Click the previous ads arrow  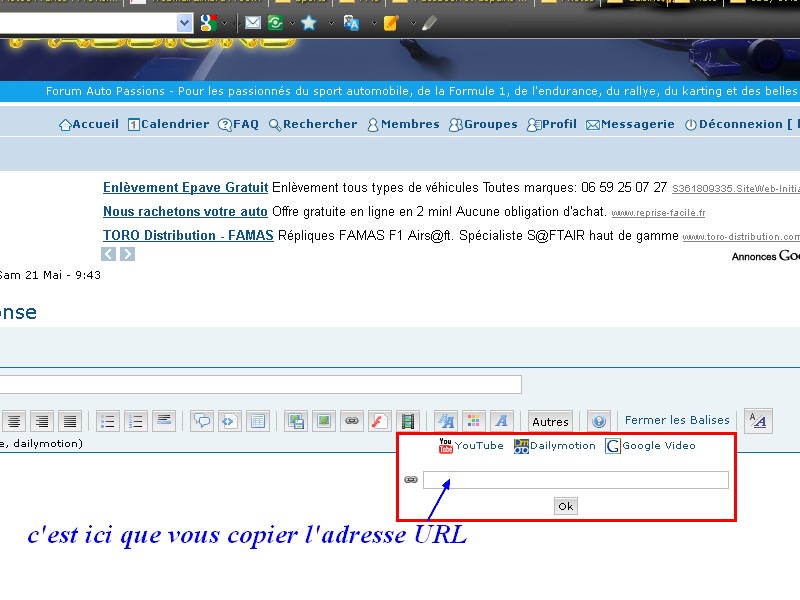pyautogui.click(x=108, y=254)
